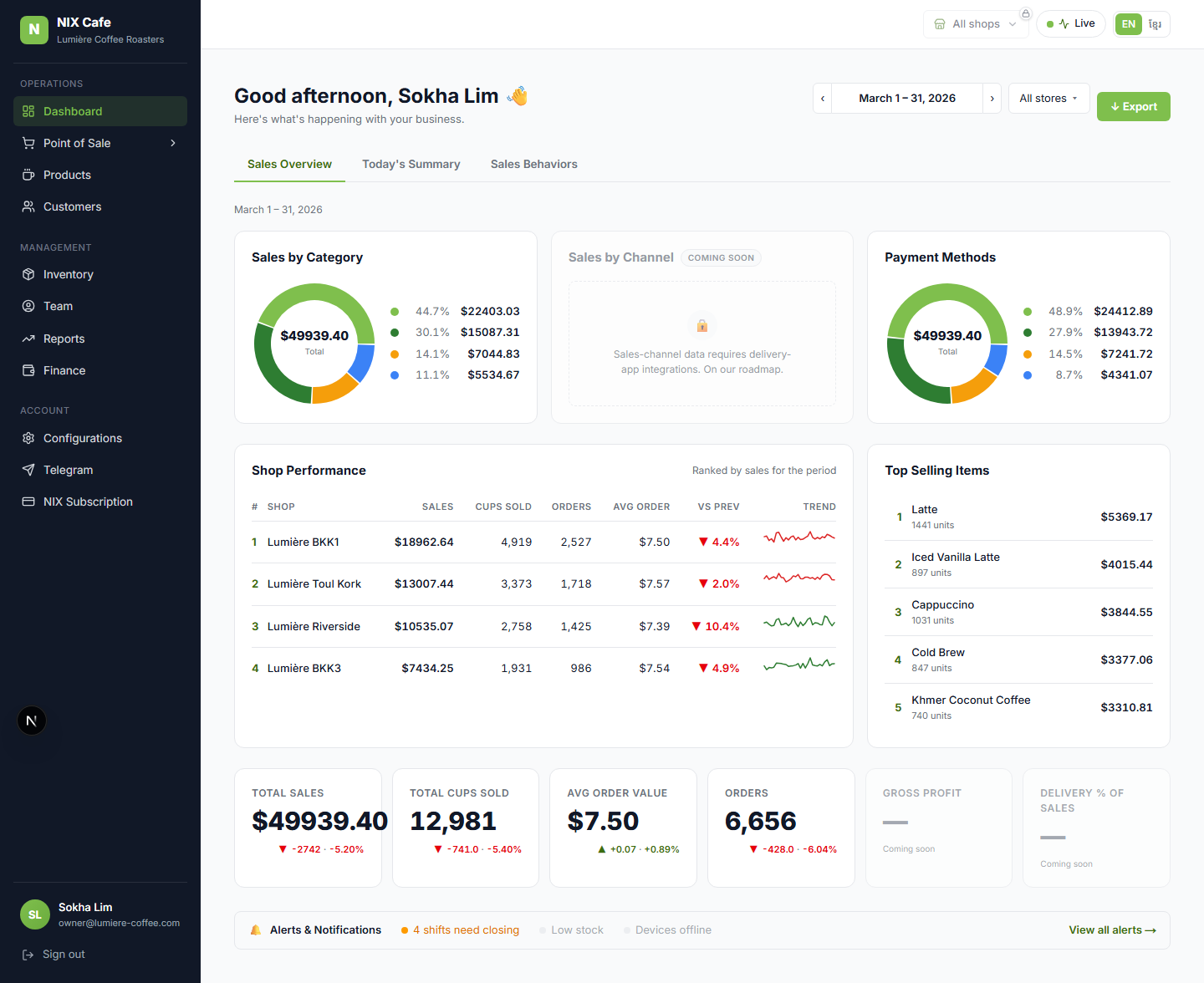Open the March 1–31, 2026 date picker
Screen dimensions: 1204x983
click(x=907, y=99)
